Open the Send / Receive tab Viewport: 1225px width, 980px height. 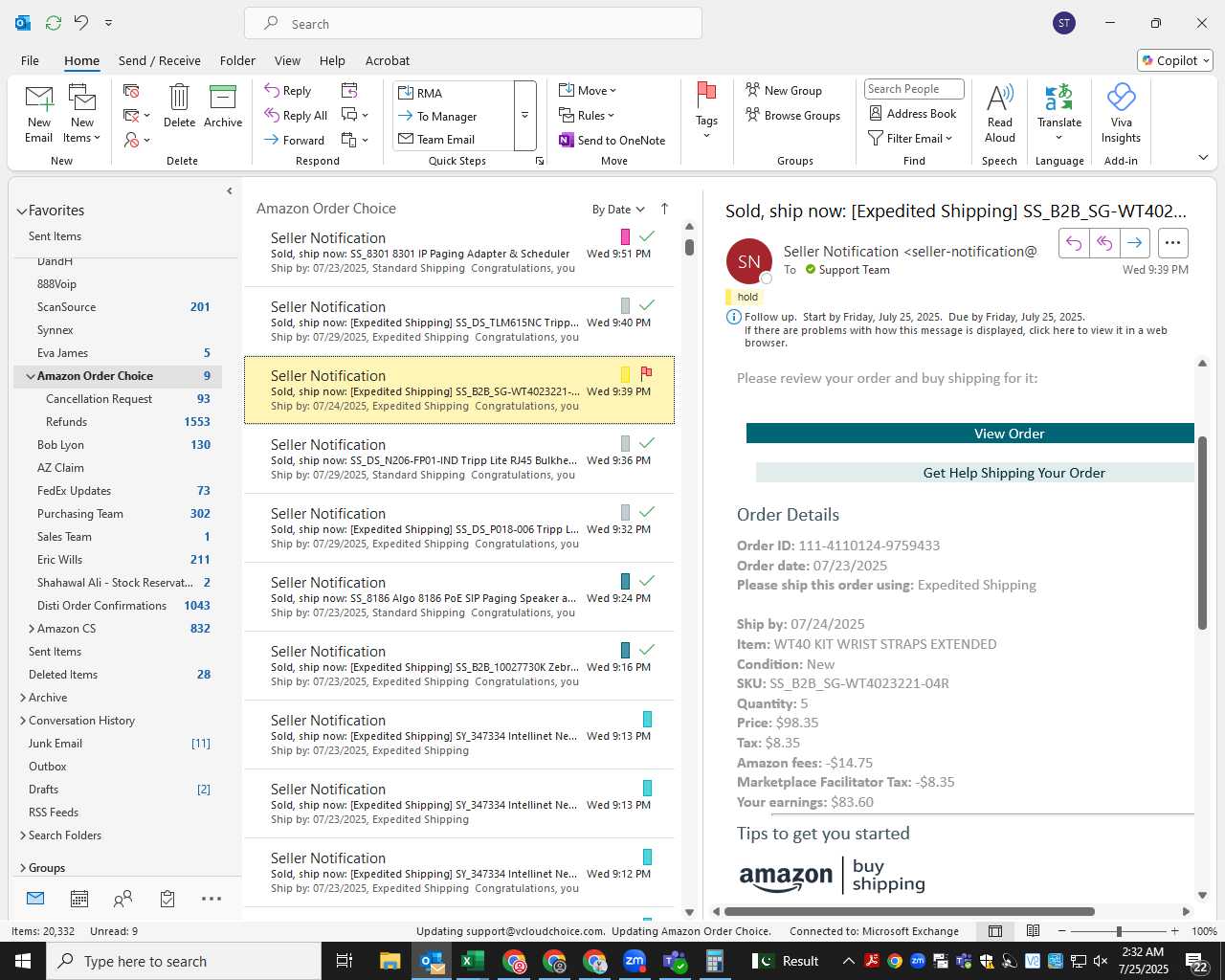(160, 60)
